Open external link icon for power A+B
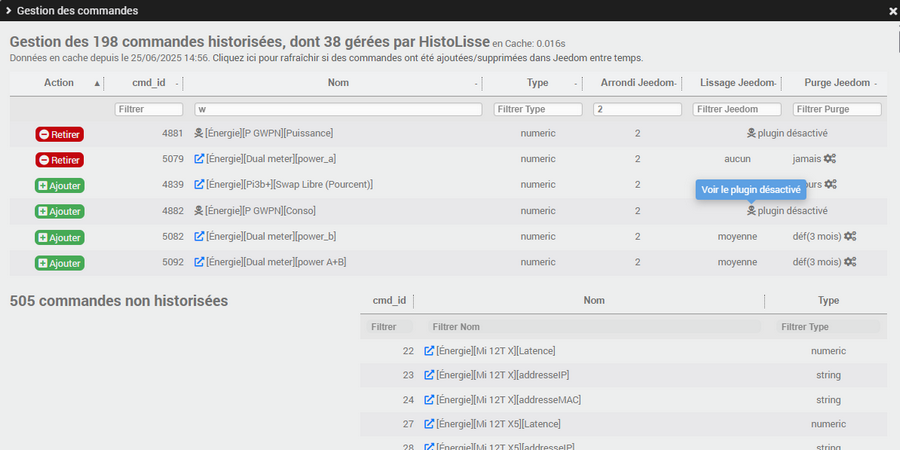The image size is (900, 450). (199, 263)
